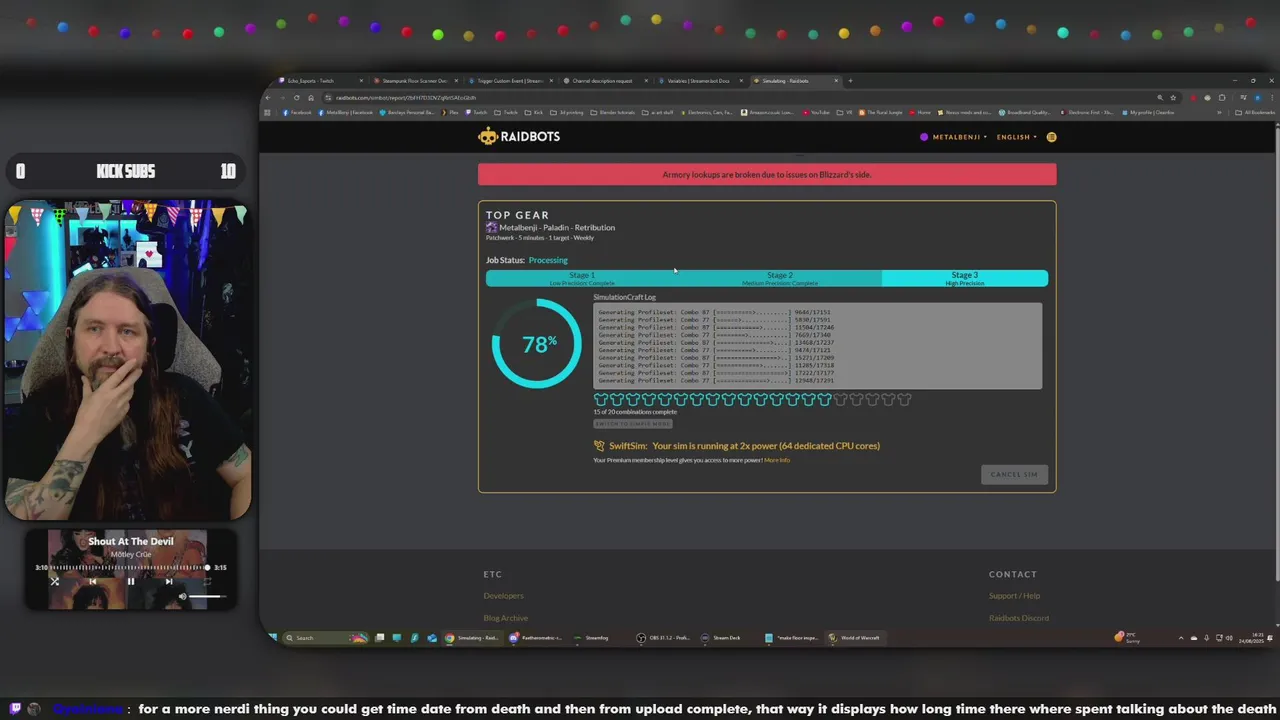Click the song progress bar handle
Viewport: 1280px width, 720px height.
[x=207, y=567]
